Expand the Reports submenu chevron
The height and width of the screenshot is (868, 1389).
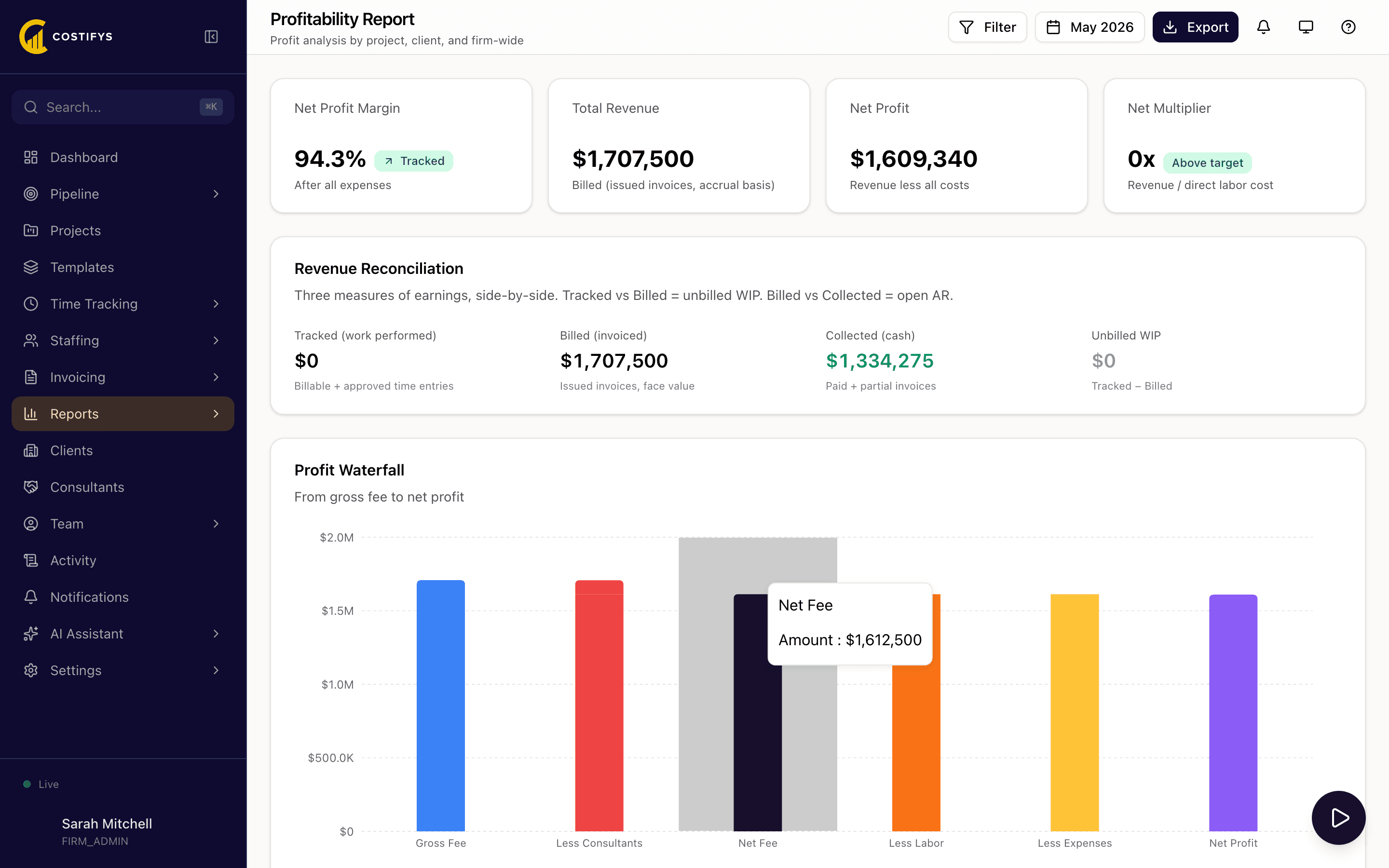pos(216,414)
